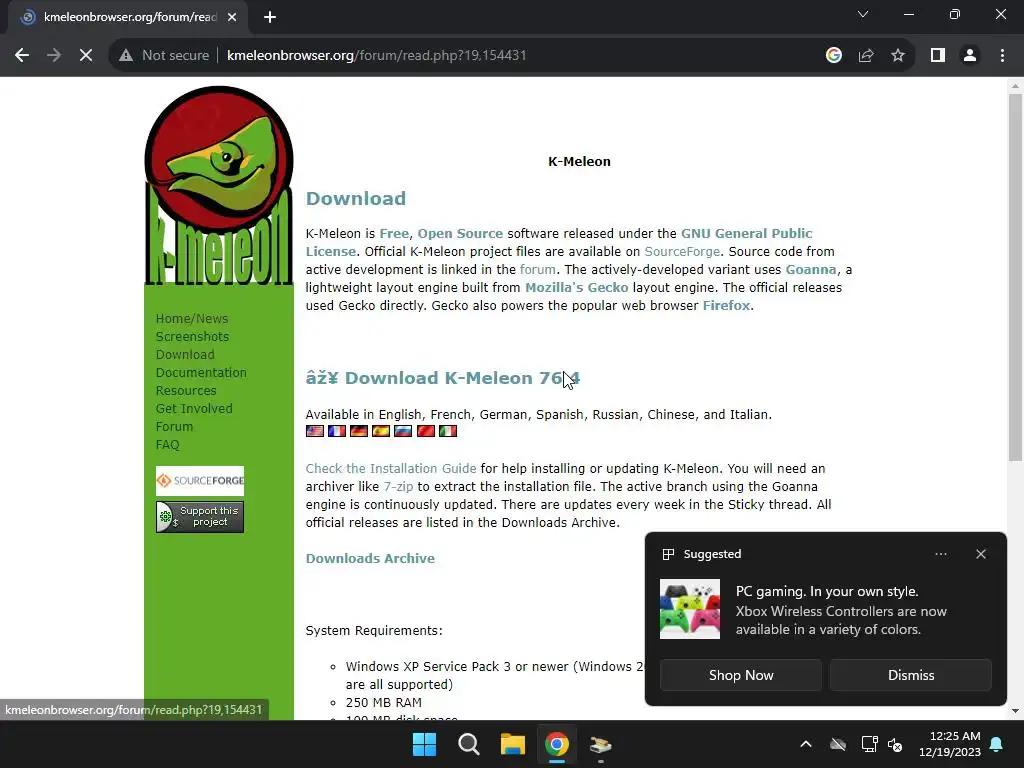Click Download K-Meleon 76.4 heading link

click(443, 378)
